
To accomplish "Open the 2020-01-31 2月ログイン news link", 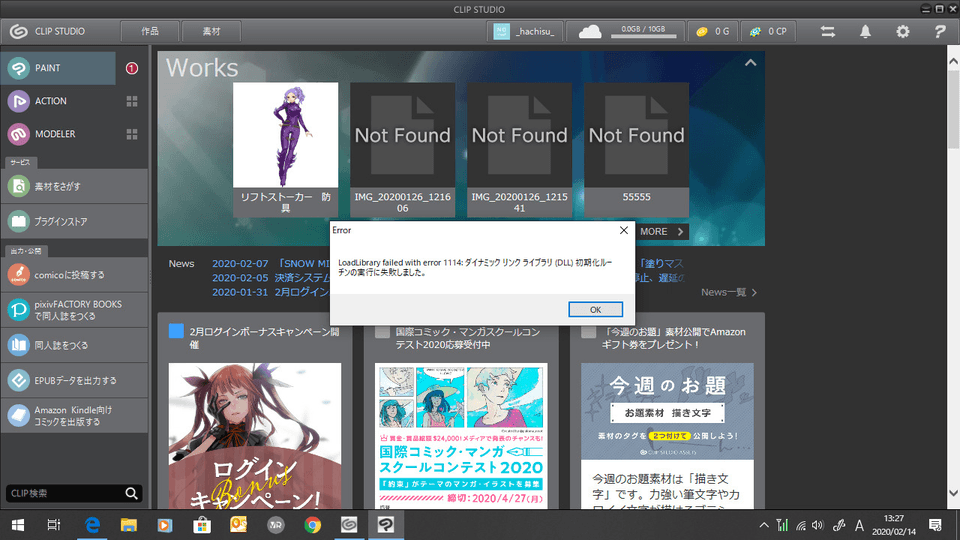I will pyautogui.click(x=271, y=292).
